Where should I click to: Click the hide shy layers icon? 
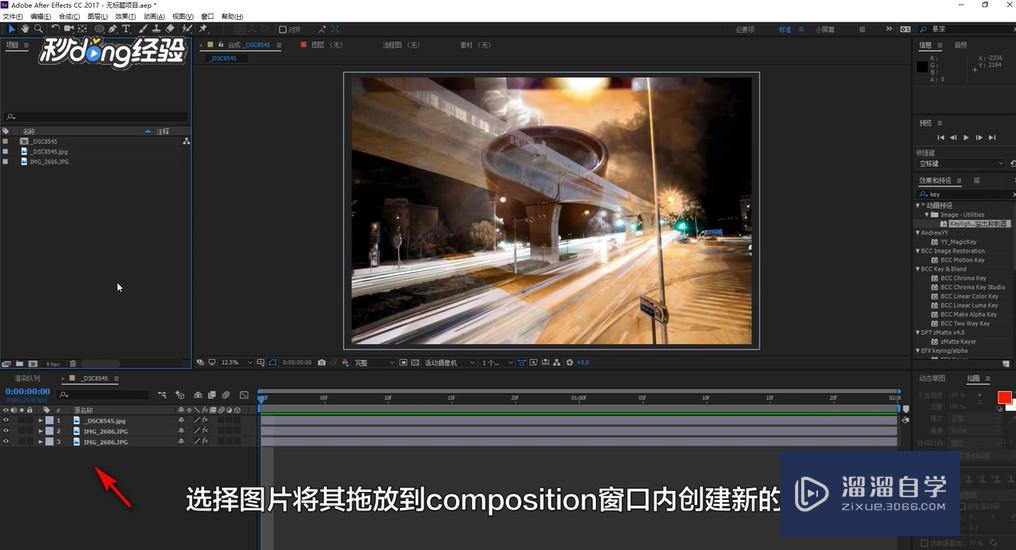point(198,395)
